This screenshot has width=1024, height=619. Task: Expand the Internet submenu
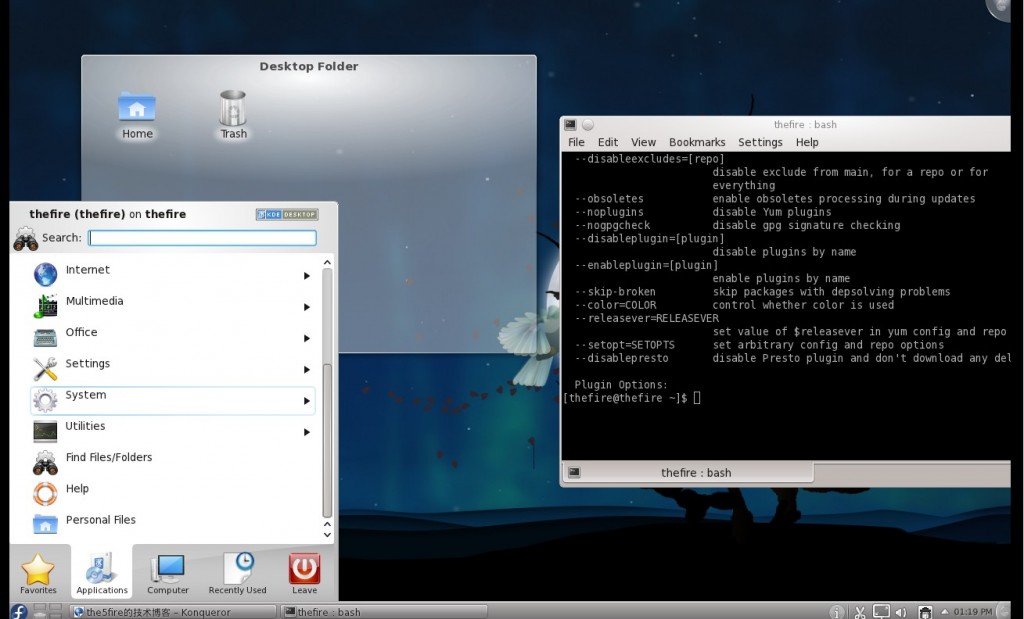[306, 276]
